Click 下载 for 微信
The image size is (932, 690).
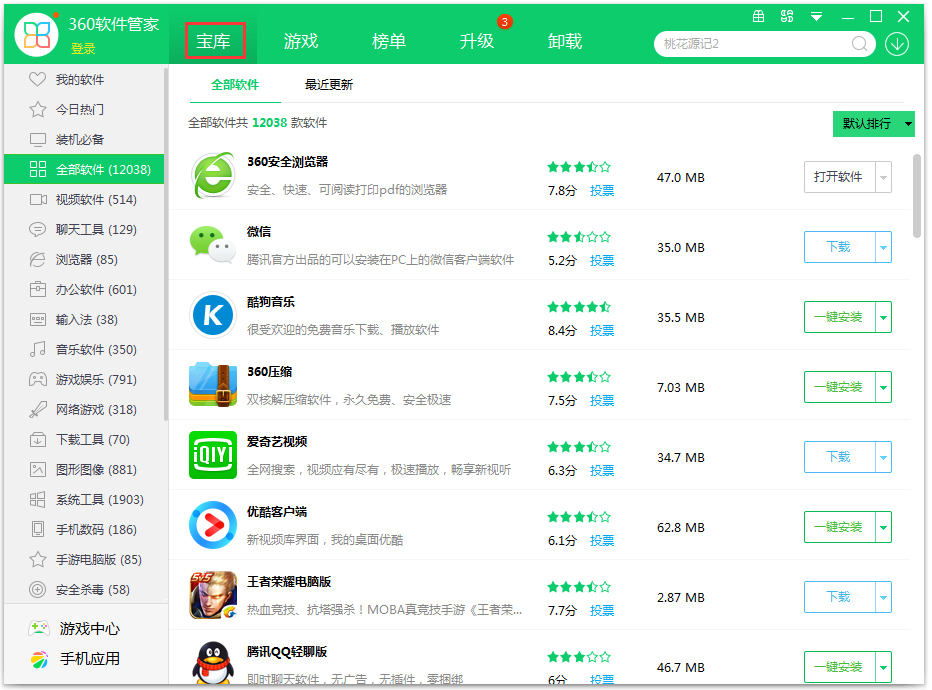coord(839,247)
